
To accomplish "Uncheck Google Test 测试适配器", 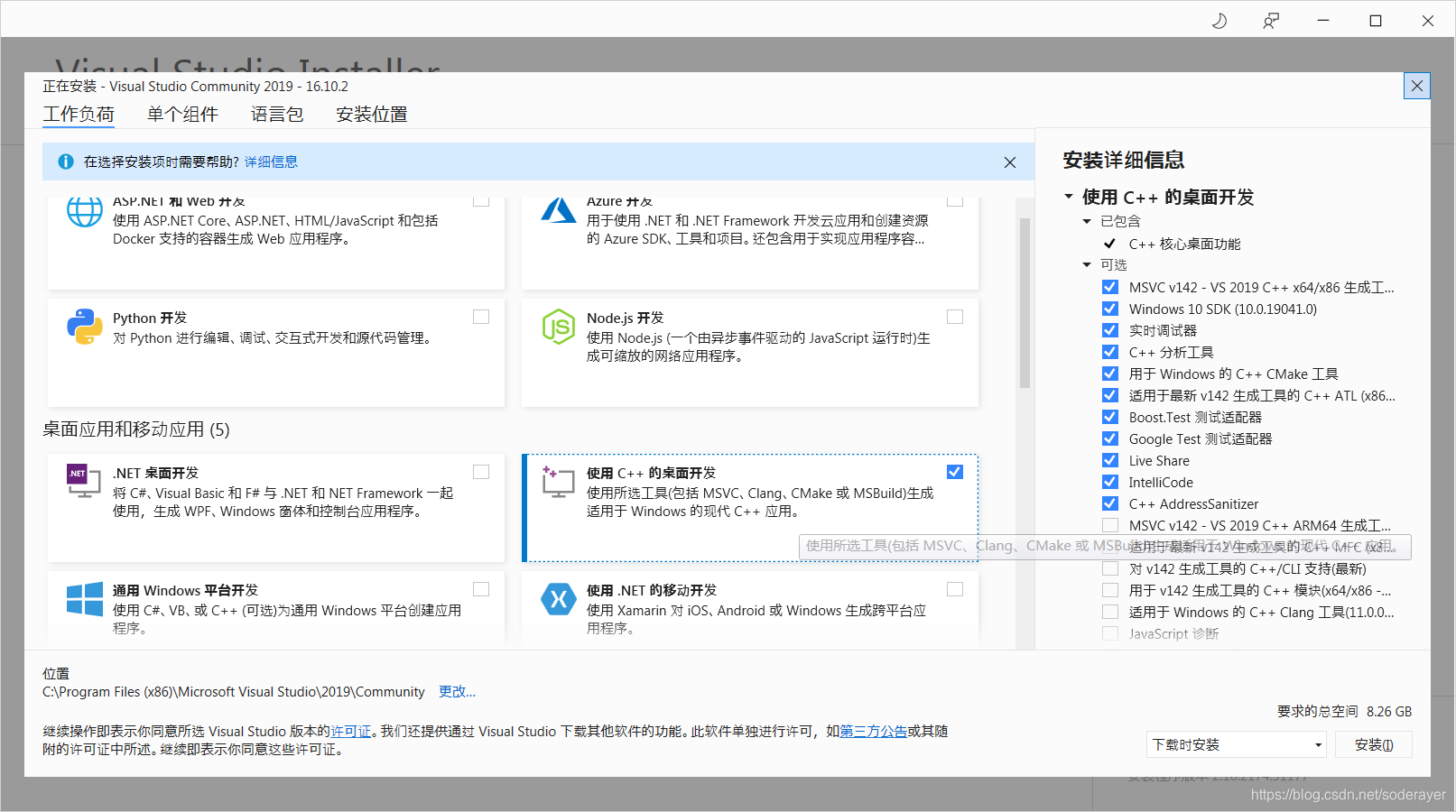I will click(1110, 438).
